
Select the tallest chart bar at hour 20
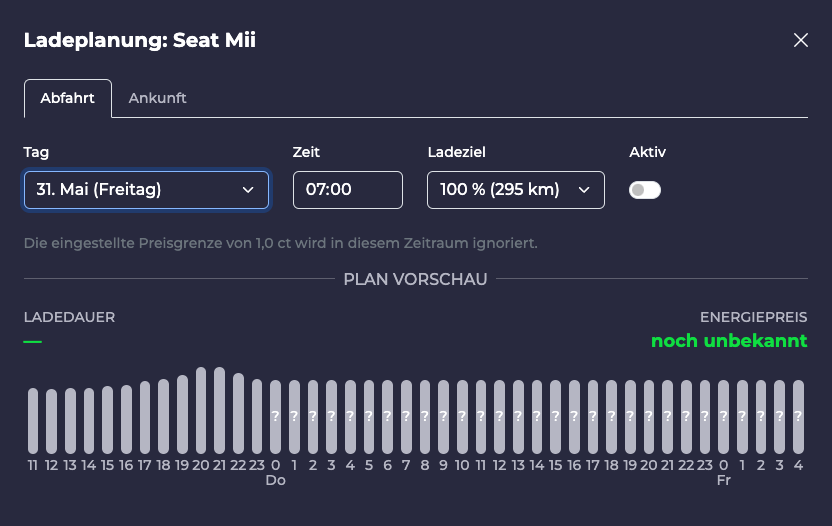[x=201, y=410]
